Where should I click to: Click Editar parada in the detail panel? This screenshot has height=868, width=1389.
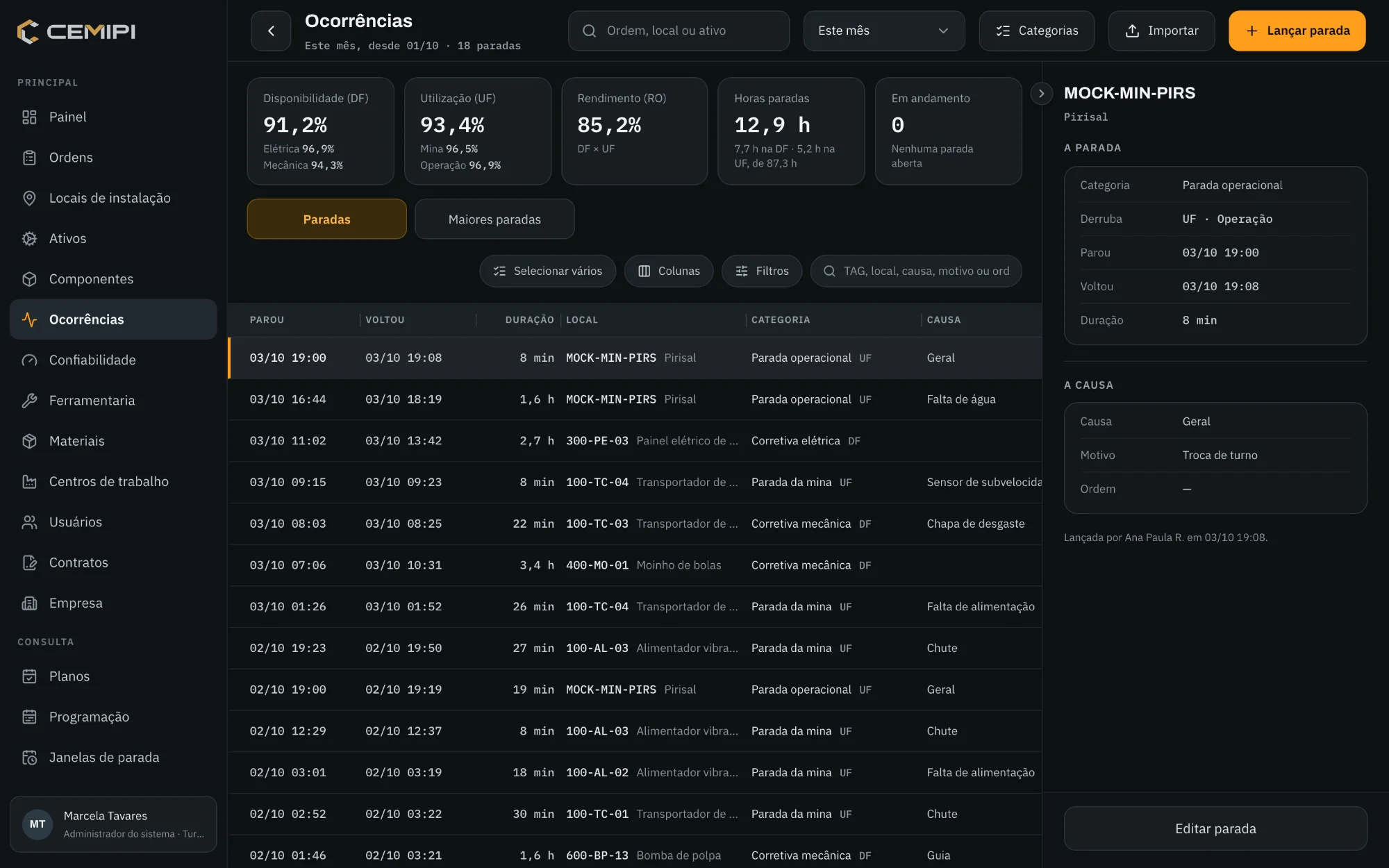(1215, 828)
